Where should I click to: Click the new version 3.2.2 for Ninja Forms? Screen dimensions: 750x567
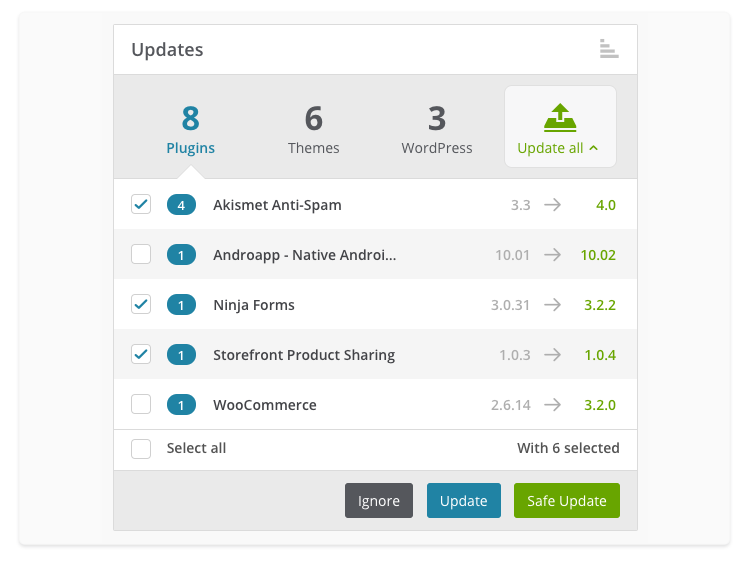point(600,305)
